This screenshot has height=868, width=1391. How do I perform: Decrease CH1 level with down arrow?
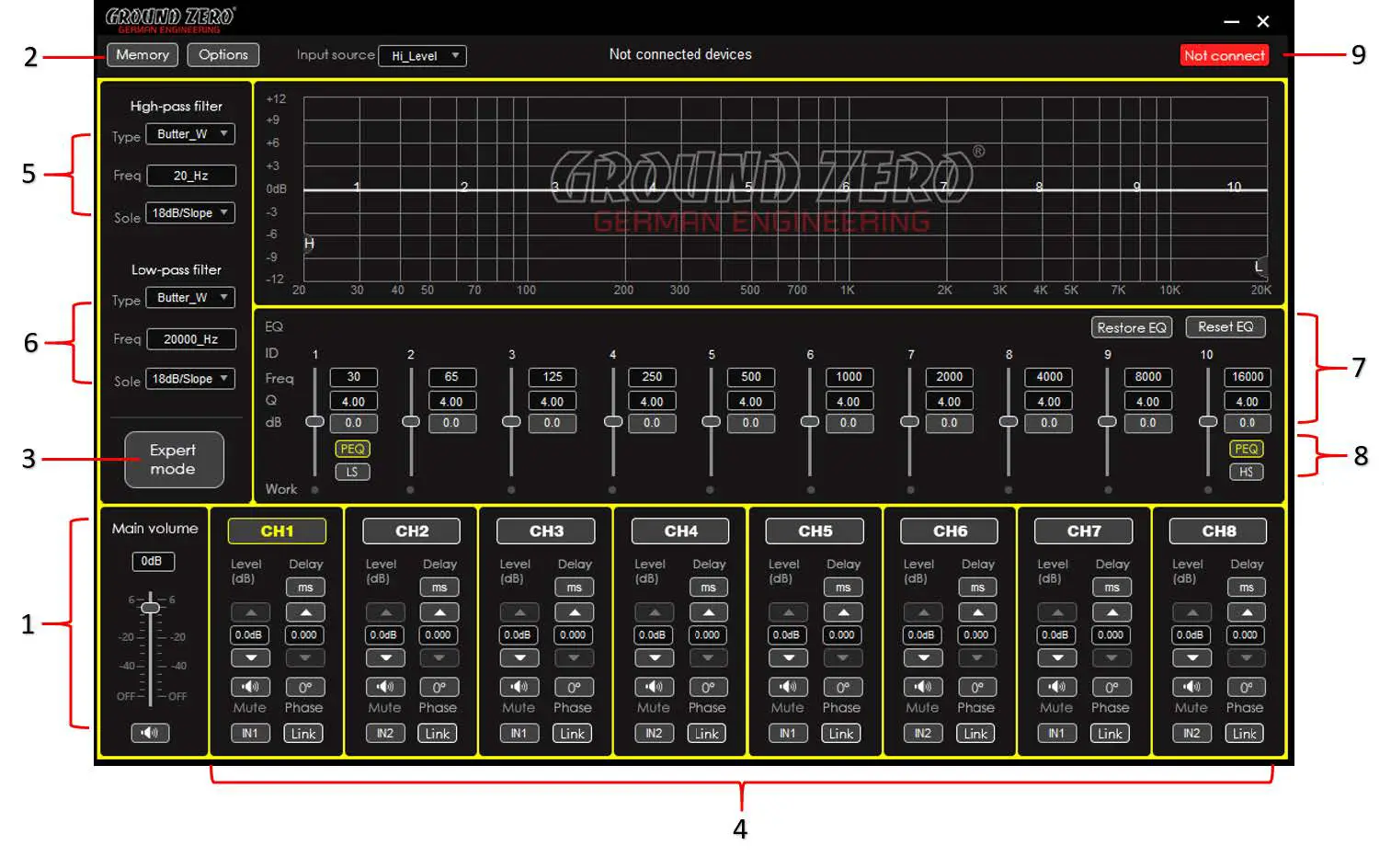[x=250, y=657]
